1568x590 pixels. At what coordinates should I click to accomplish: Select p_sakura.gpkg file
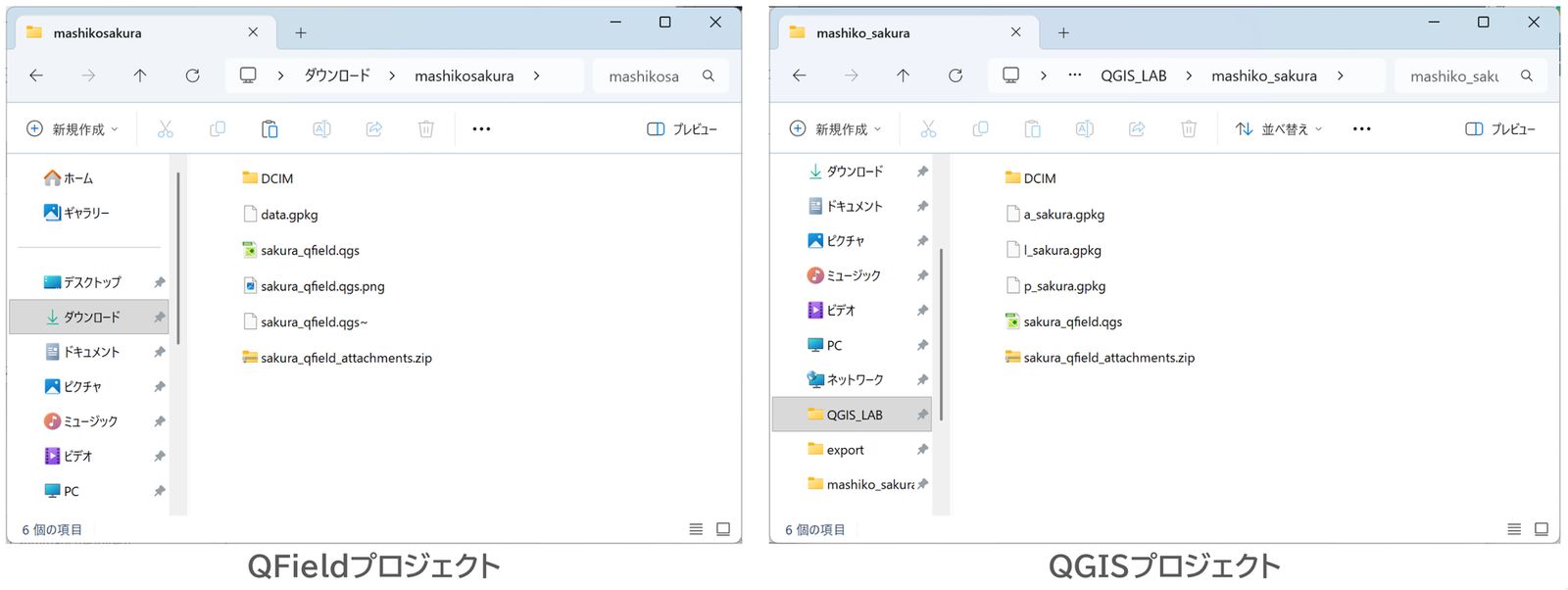point(1055,286)
